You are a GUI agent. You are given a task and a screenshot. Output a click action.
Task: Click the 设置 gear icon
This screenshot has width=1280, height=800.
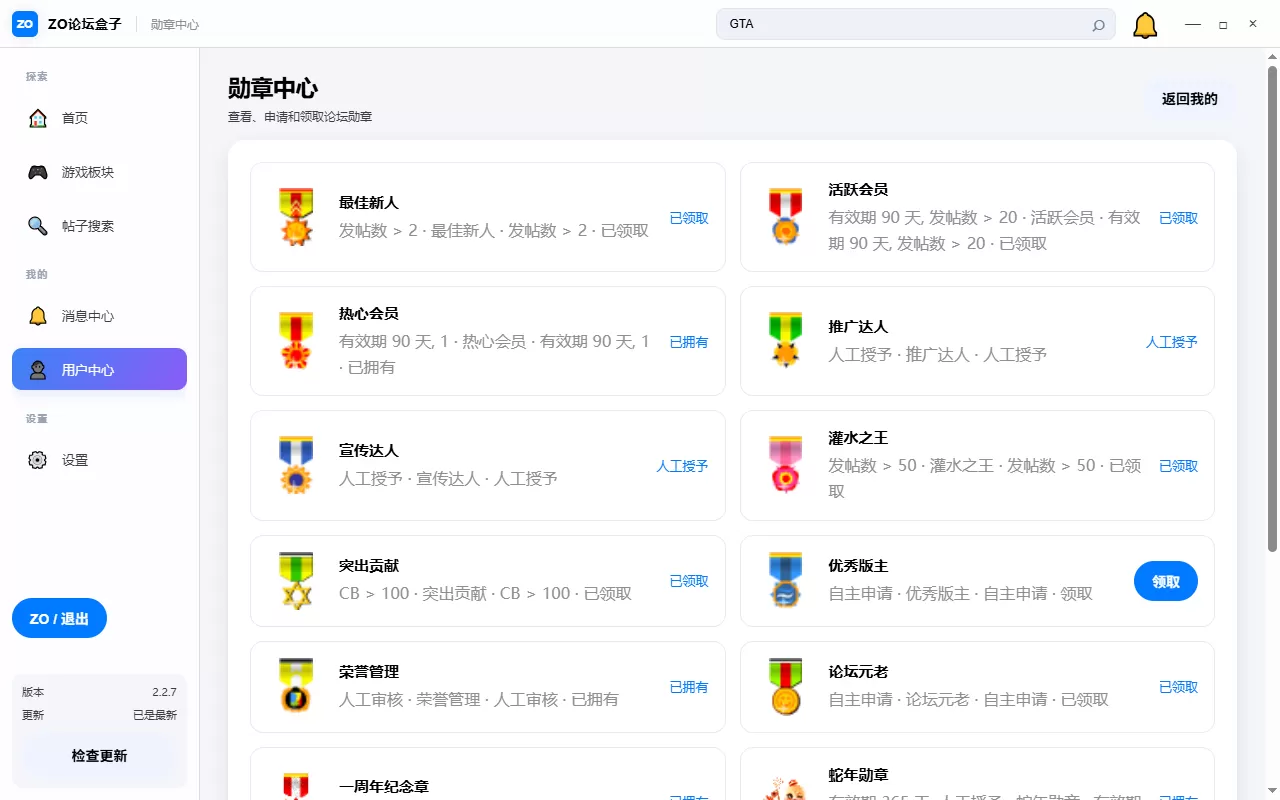38,460
